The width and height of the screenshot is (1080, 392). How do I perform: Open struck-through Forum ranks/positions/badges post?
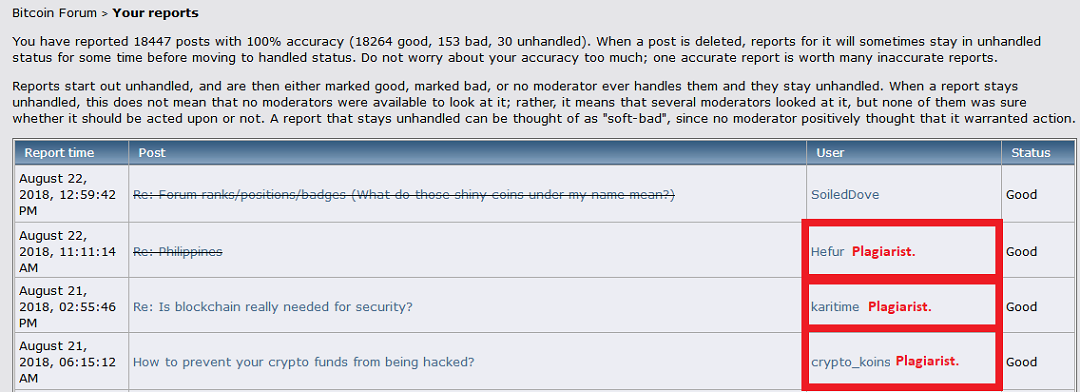click(404, 195)
